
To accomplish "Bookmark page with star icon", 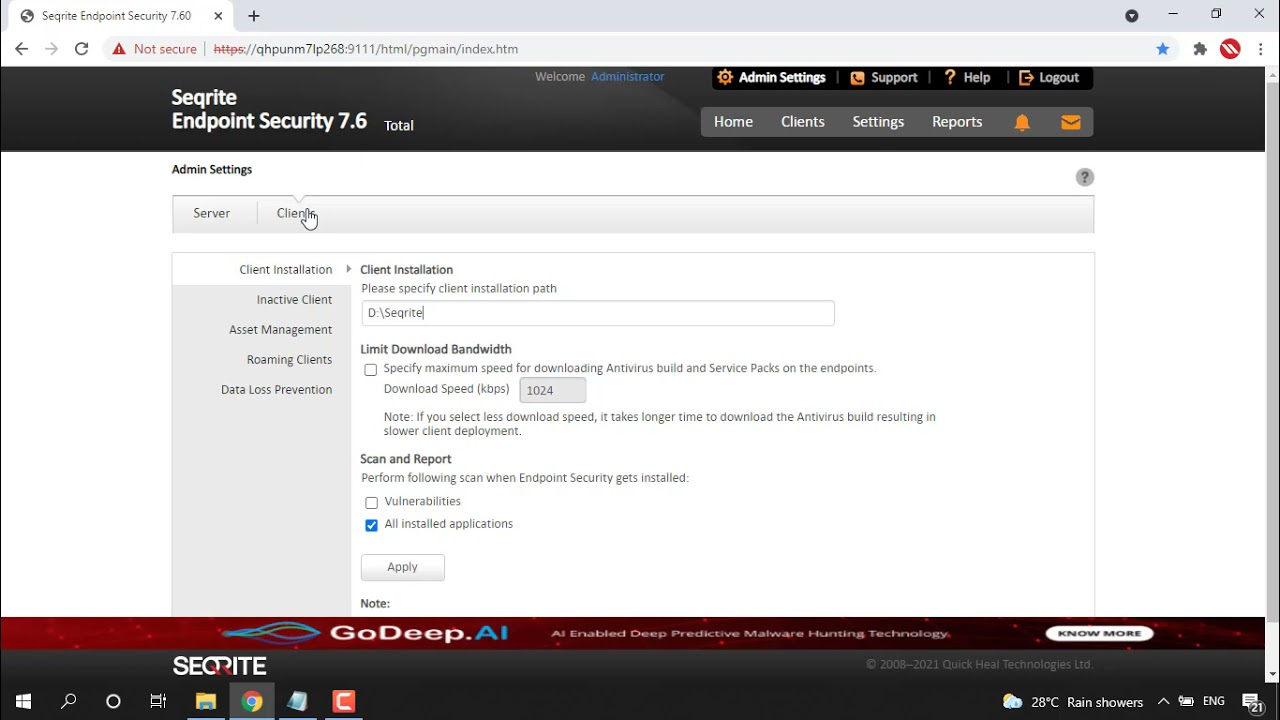I will tap(1163, 49).
